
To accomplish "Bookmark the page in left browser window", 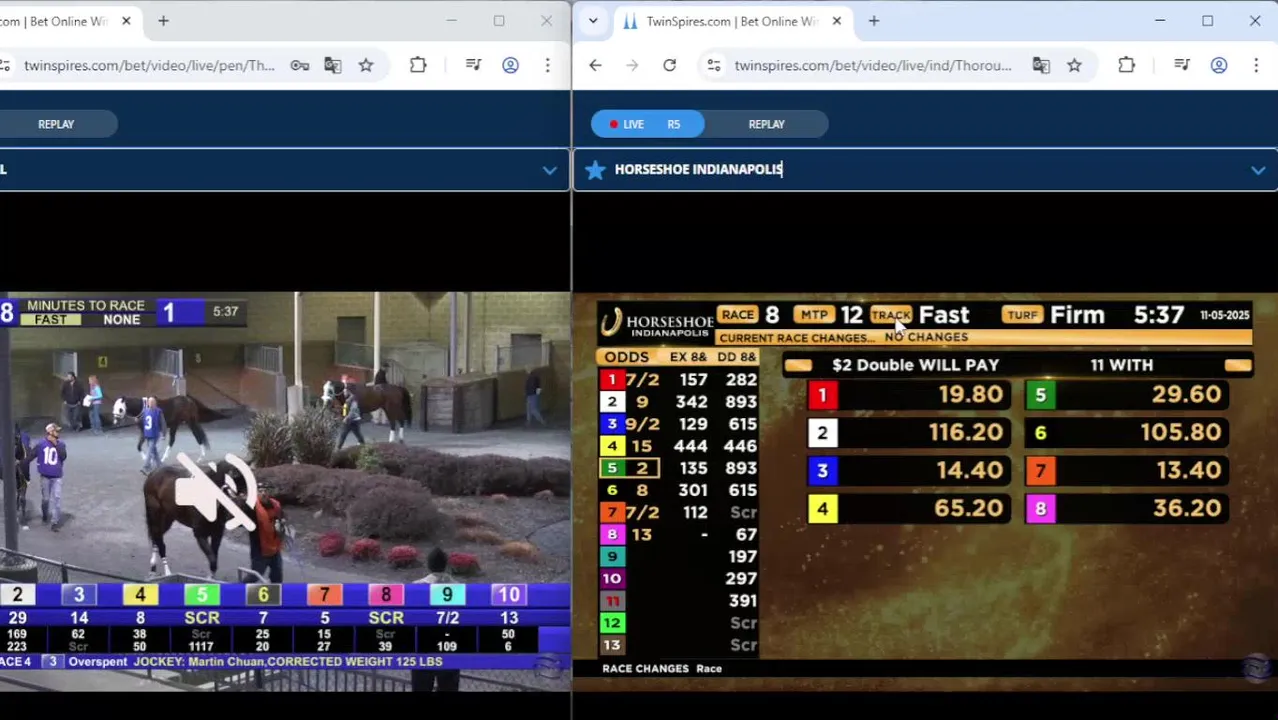I will pyautogui.click(x=366, y=65).
